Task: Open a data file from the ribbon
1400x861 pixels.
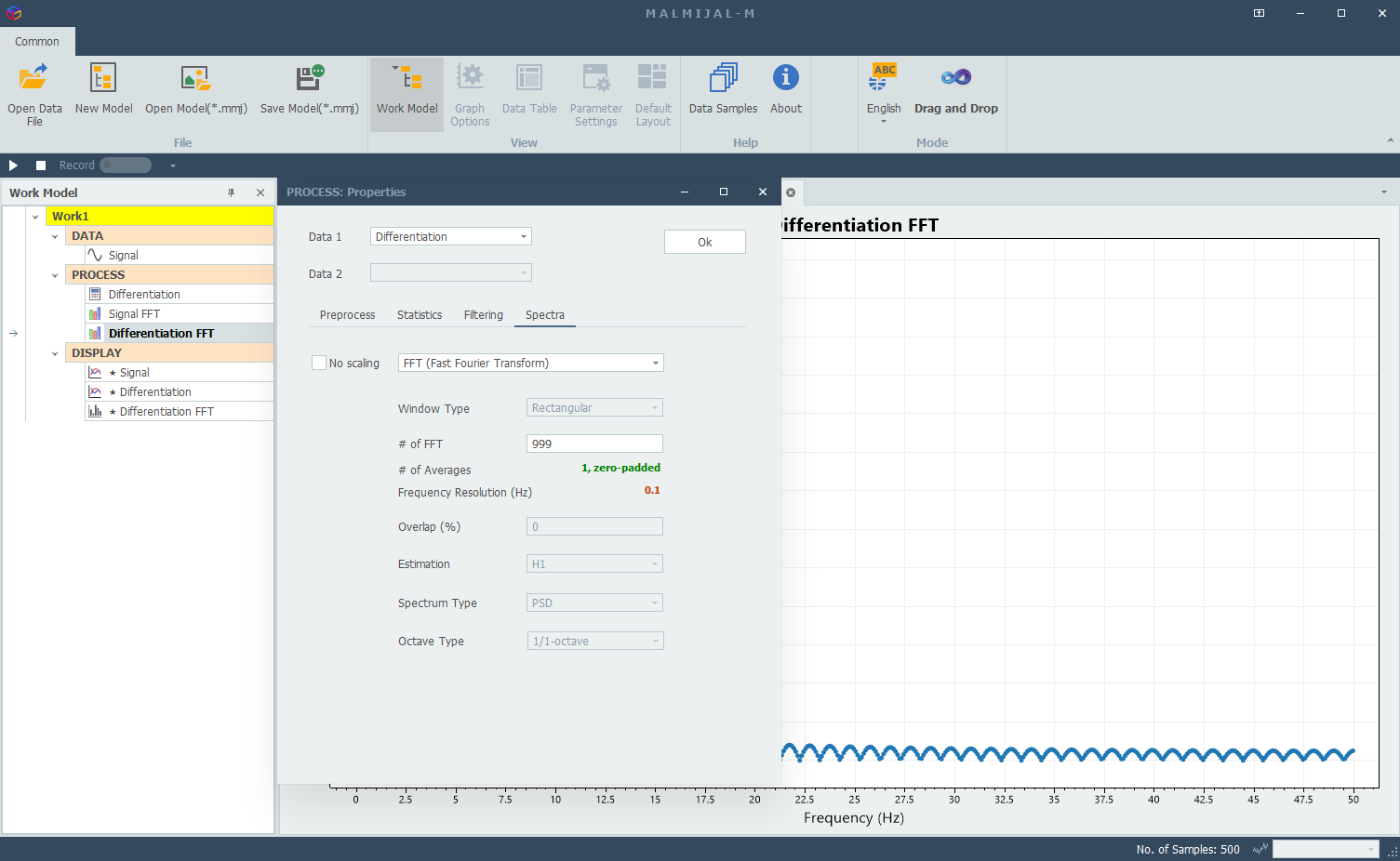Action: coord(34,94)
